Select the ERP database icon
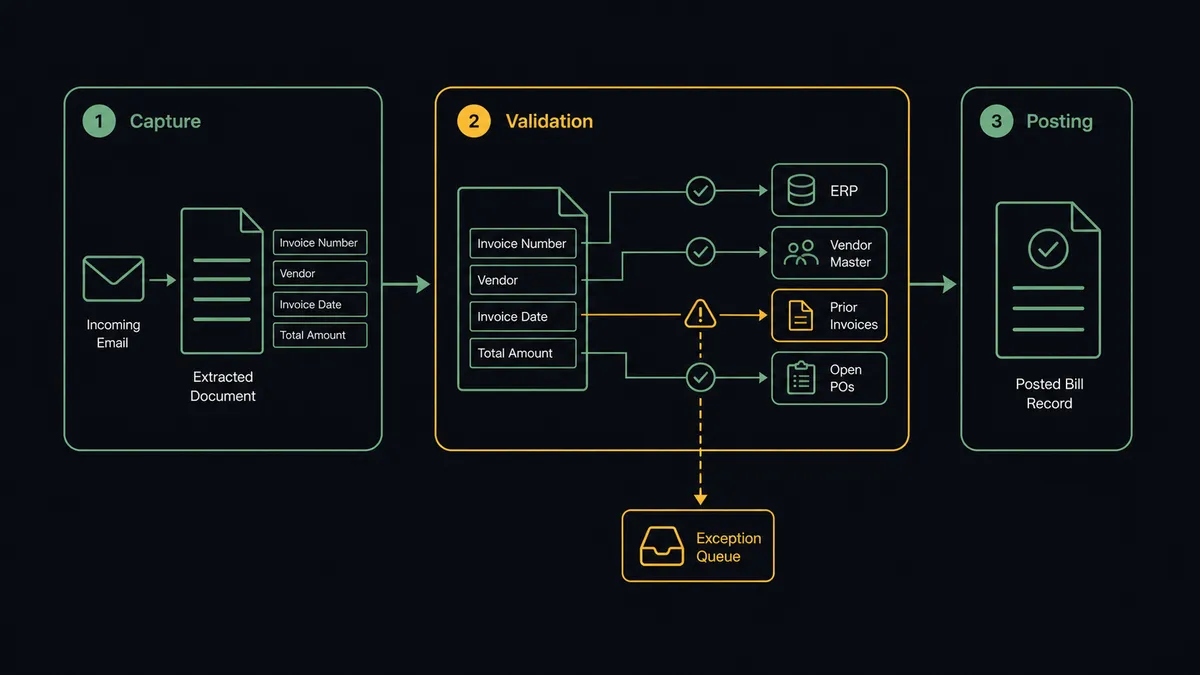 (801, 190)
